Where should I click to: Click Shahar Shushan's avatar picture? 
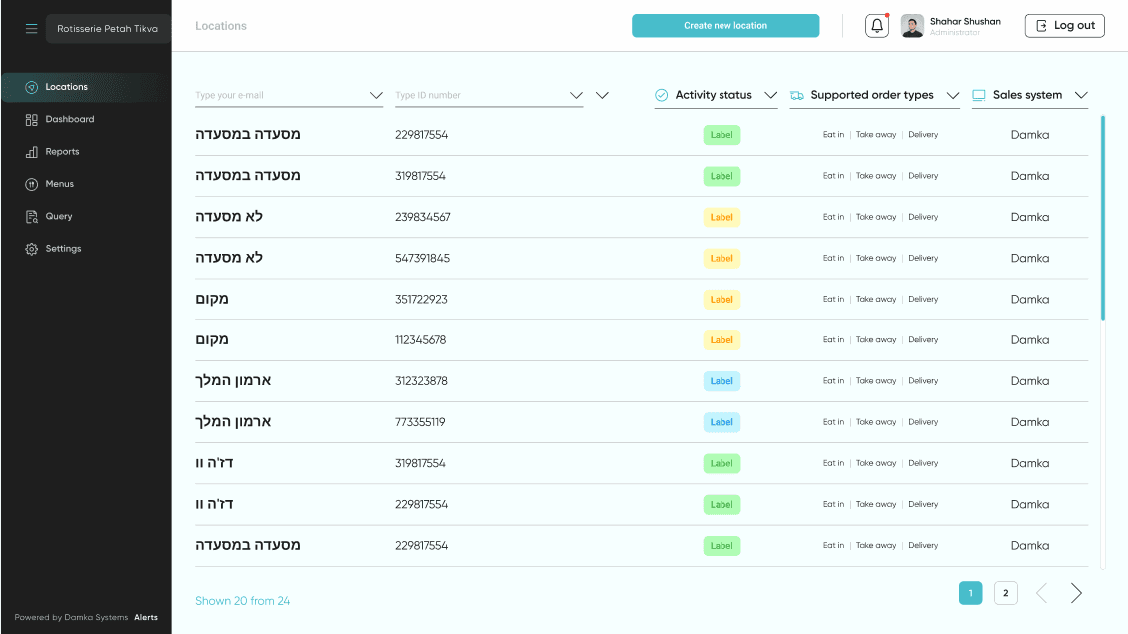[912, 26]
